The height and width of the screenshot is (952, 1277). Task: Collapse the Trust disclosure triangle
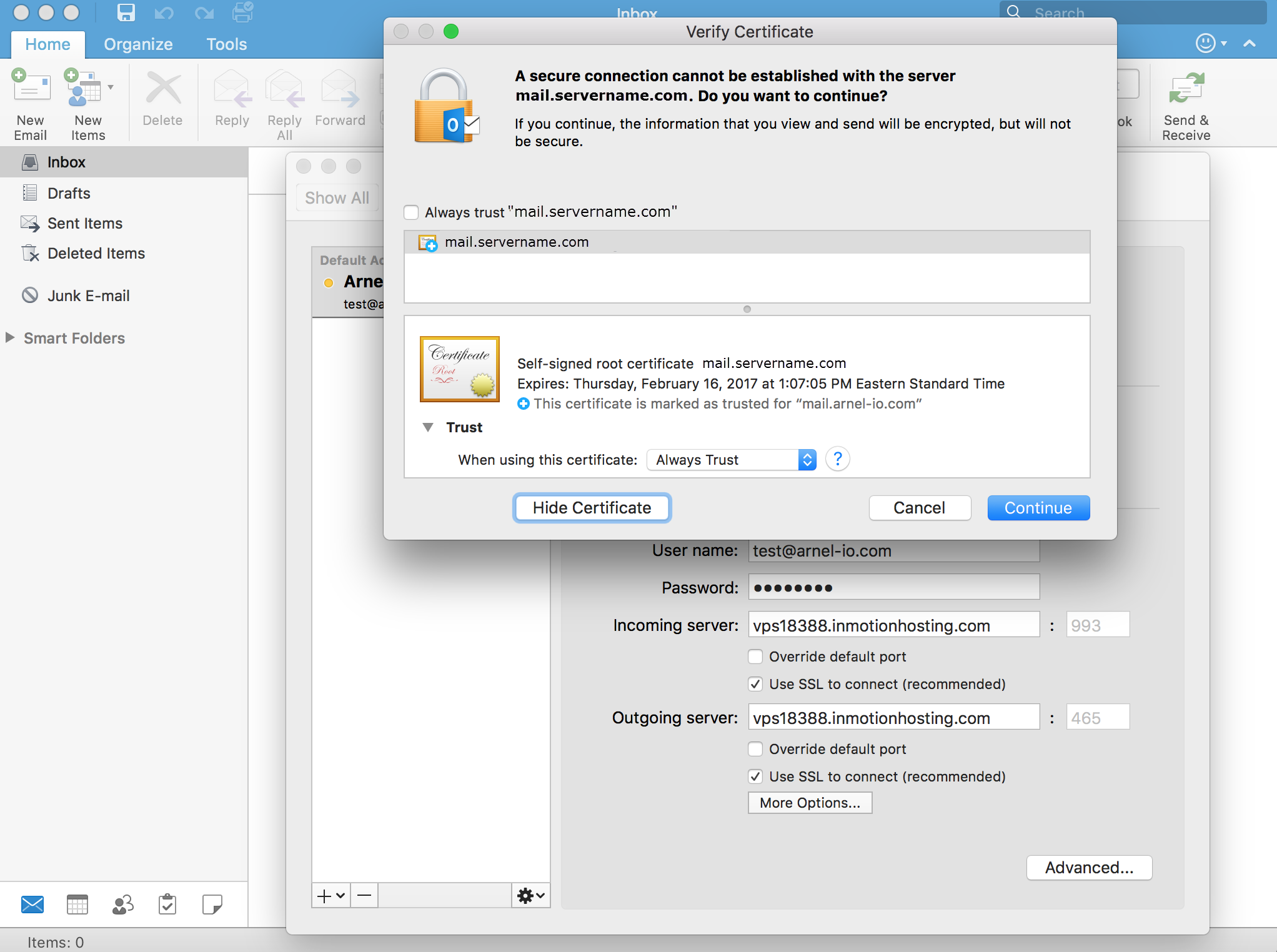pyautogui.click(x=428, y=427)
